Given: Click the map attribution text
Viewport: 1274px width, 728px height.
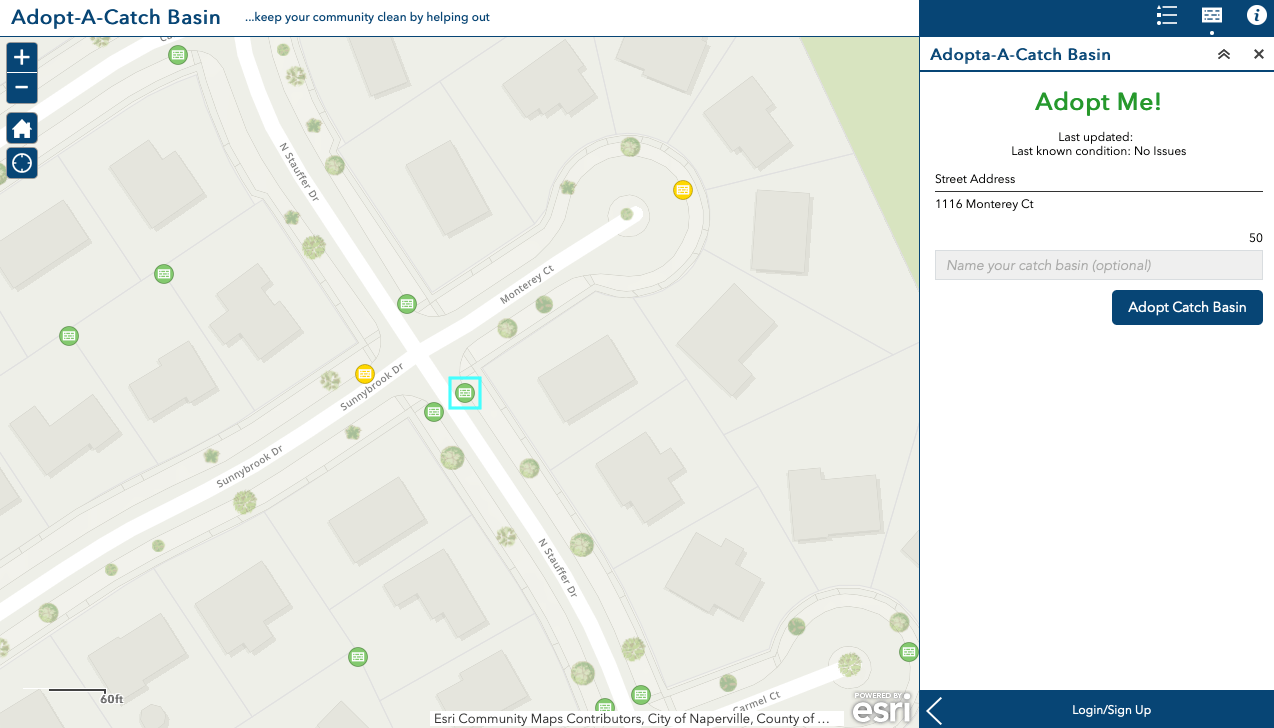Looking at the screenshot, I should pyautogui.click(x=632, y=719).
